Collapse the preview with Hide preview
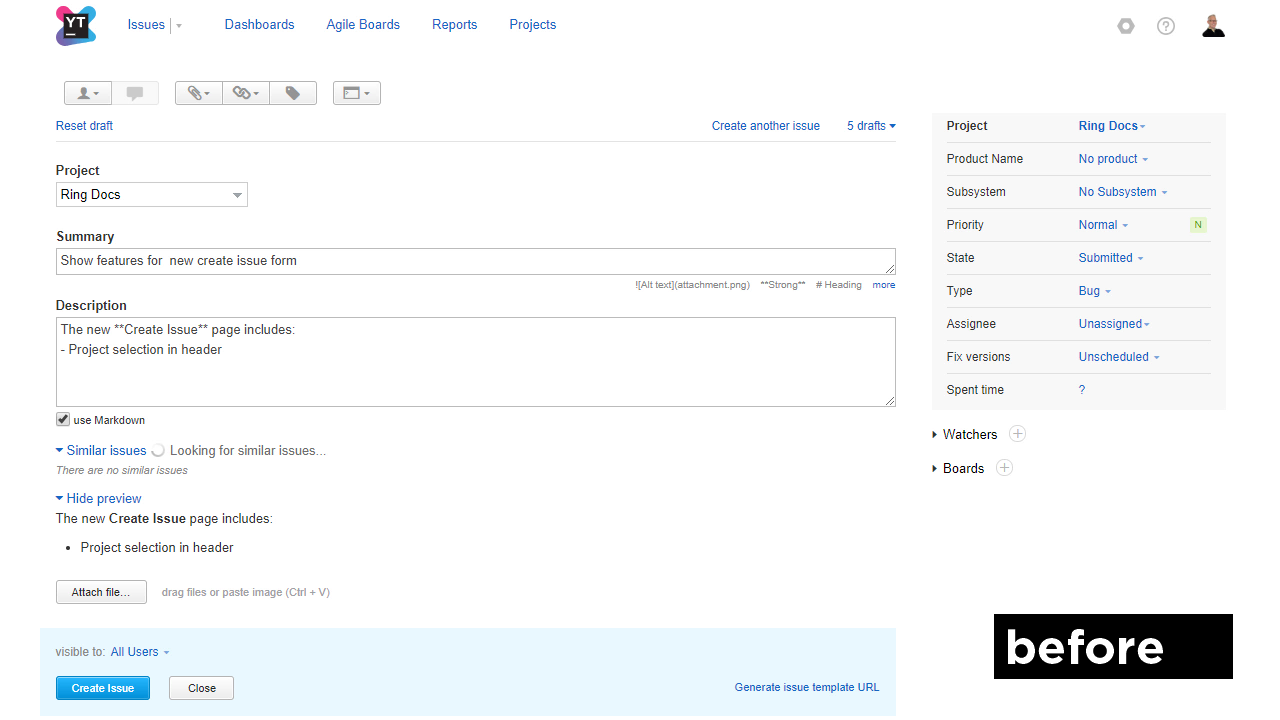Screen dimensions: 1280x720 pos(99,499)
